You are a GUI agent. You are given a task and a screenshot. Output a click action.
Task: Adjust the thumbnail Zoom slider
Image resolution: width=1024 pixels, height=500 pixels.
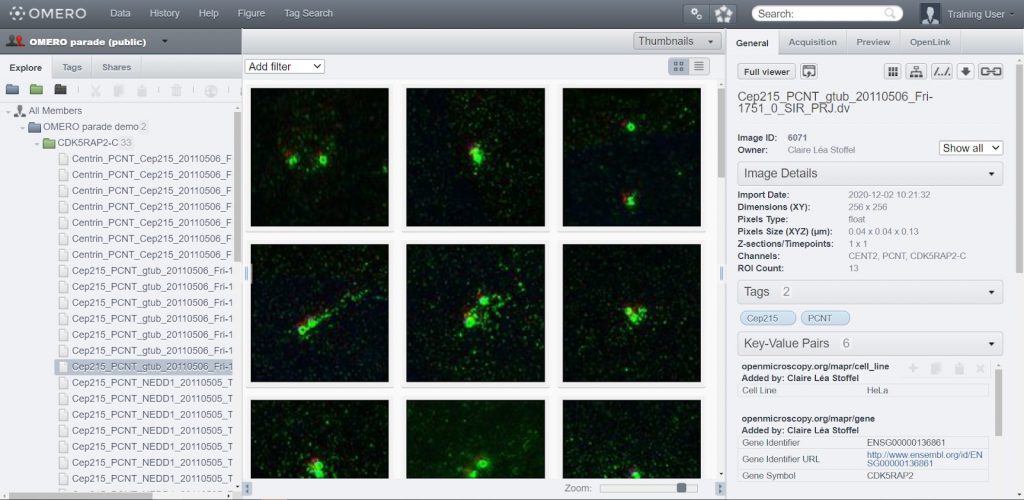681,488
